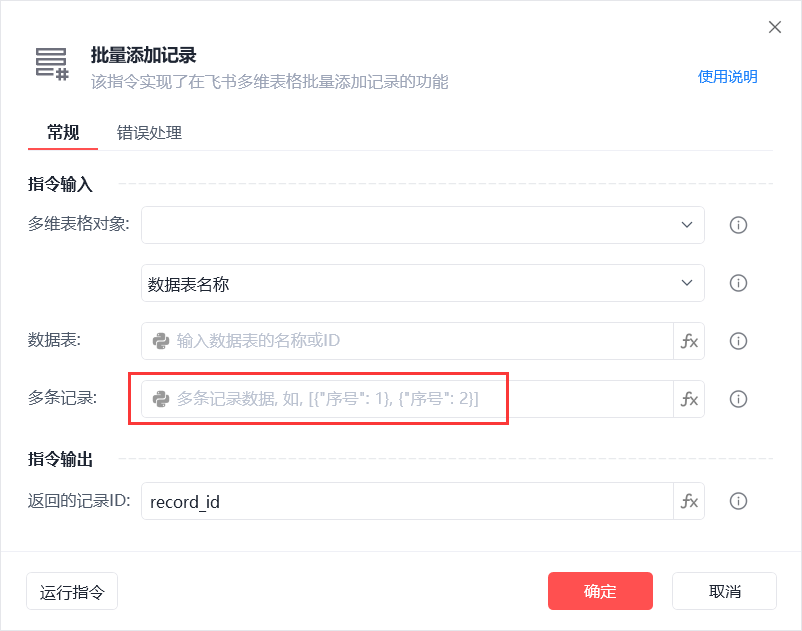Expand the 数据表名称 dropdown

tap(422, 283)
